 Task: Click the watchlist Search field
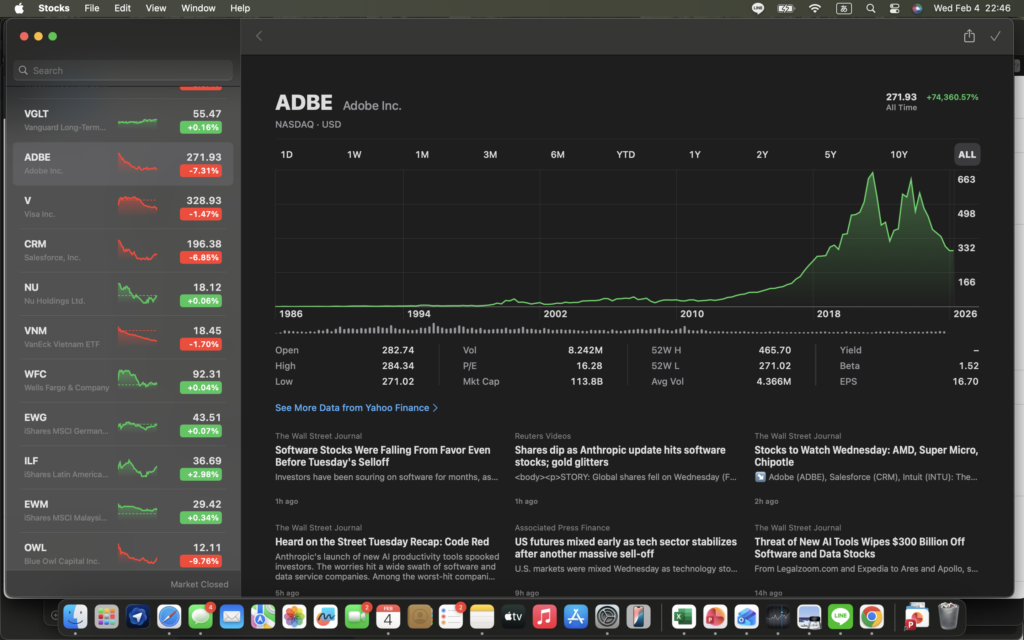[123, 71]
